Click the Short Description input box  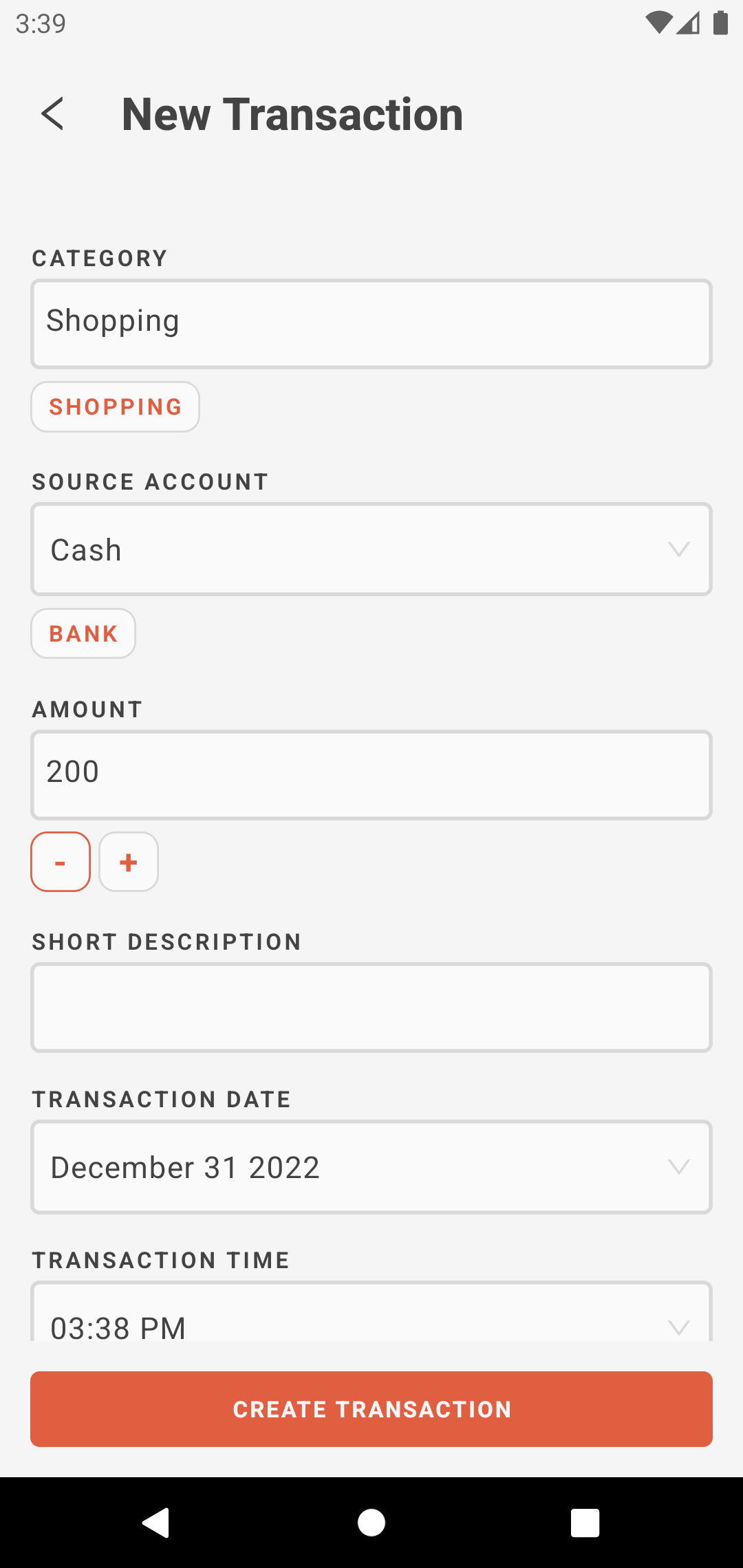point(371,1008)
